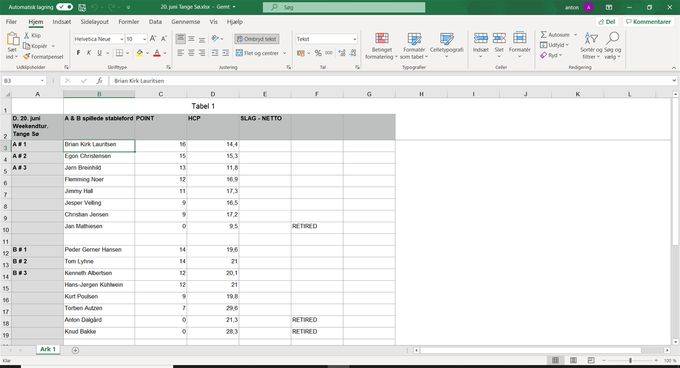
Task: Click the Kommentarer button
Action: point(648,22)
